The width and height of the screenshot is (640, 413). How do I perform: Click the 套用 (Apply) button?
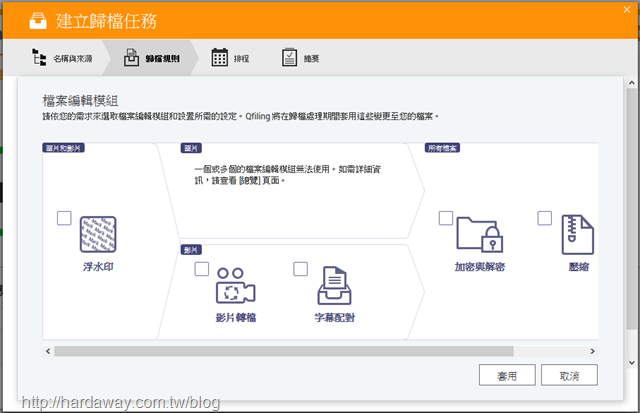507,375
